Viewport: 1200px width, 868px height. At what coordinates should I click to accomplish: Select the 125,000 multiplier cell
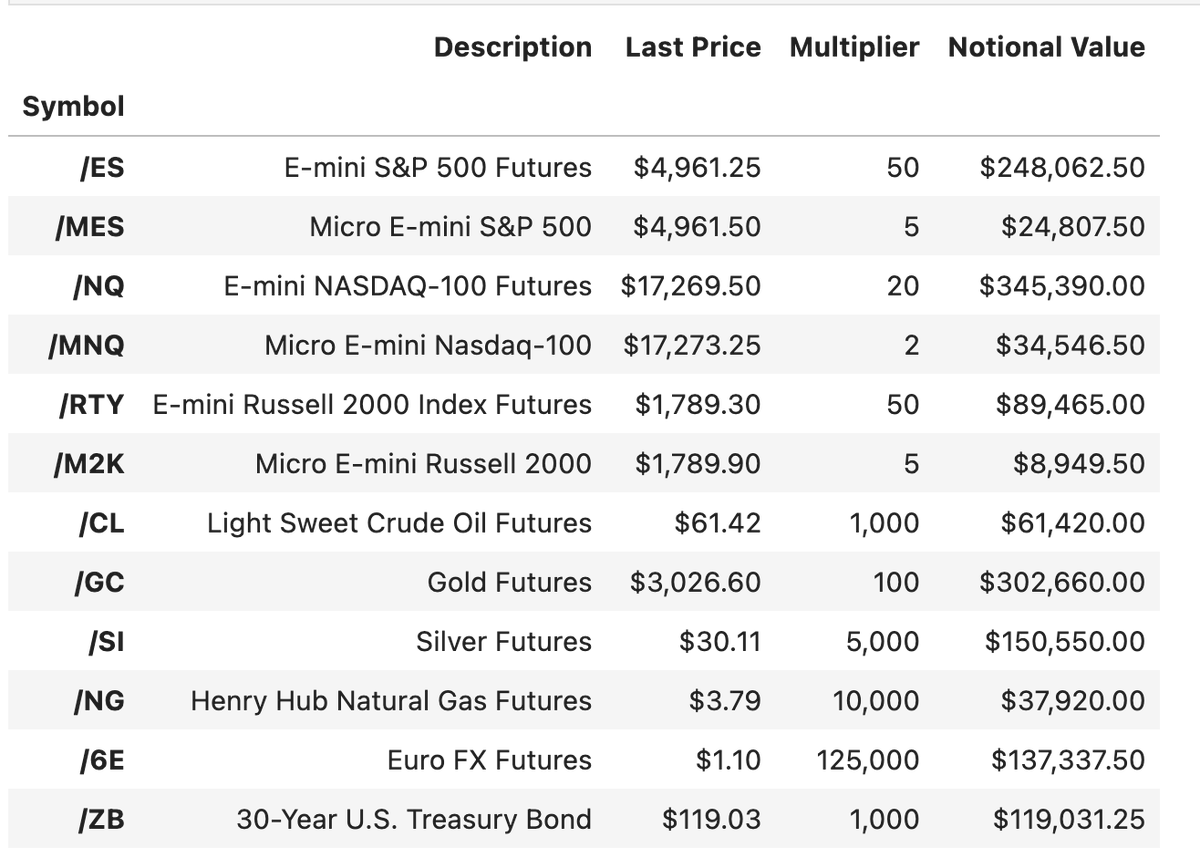pos(868,760)
